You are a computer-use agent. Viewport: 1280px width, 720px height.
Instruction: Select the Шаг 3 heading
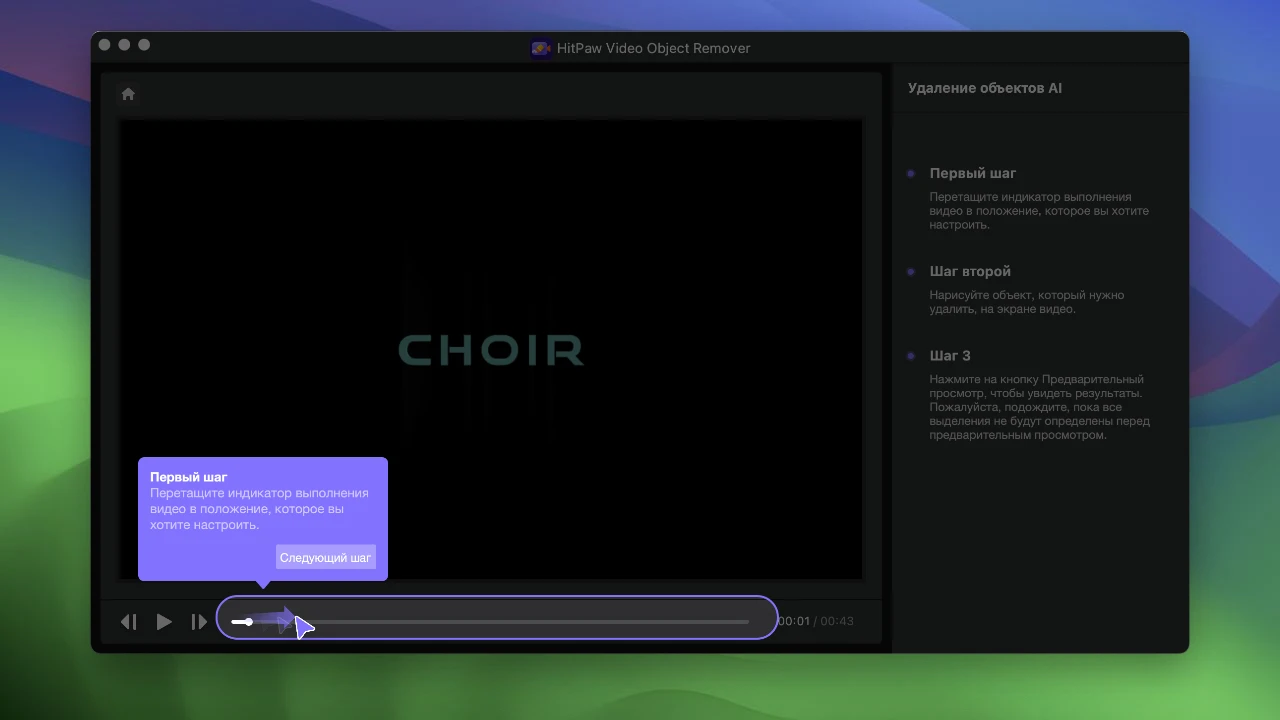pyautogui.click(x=949, y=355)
